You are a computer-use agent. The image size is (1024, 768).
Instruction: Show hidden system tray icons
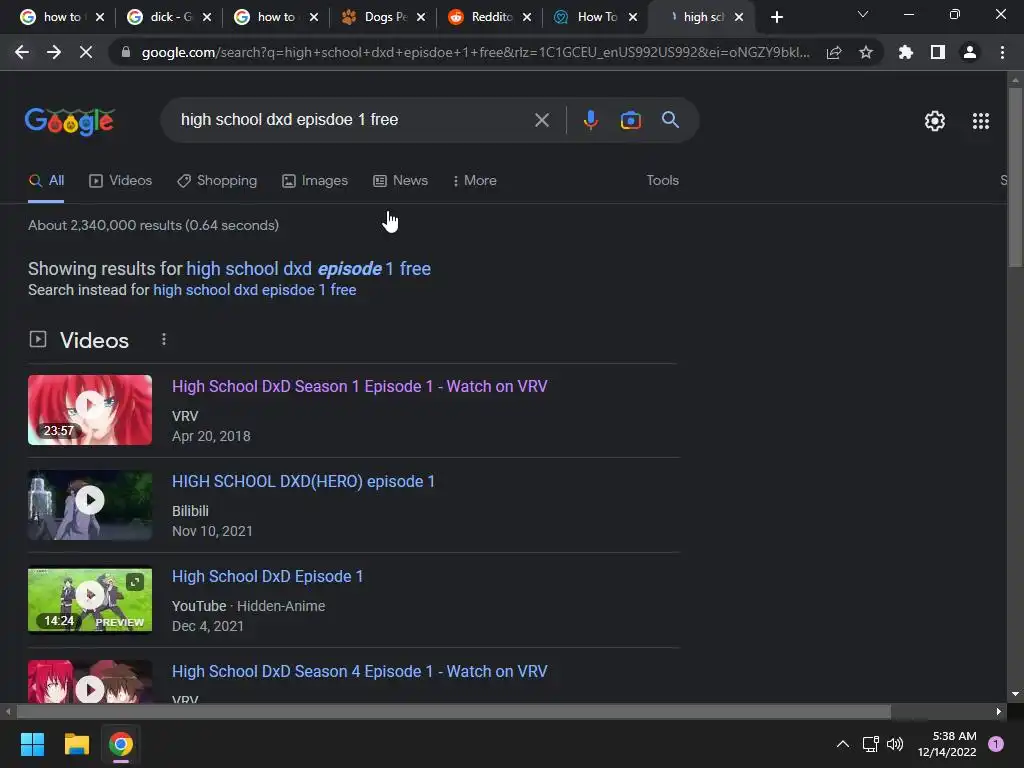[x=842, y=744]
